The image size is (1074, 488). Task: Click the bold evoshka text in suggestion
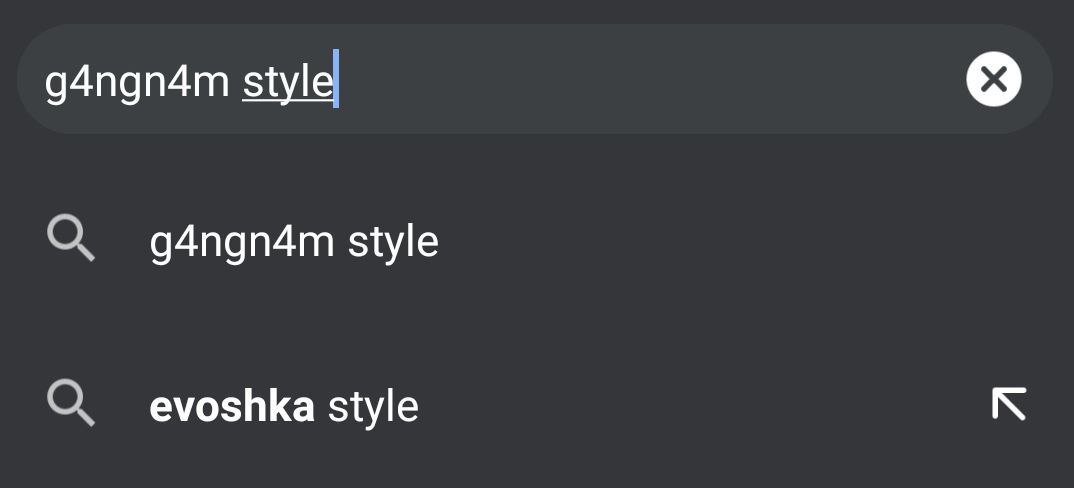point(232,406)
